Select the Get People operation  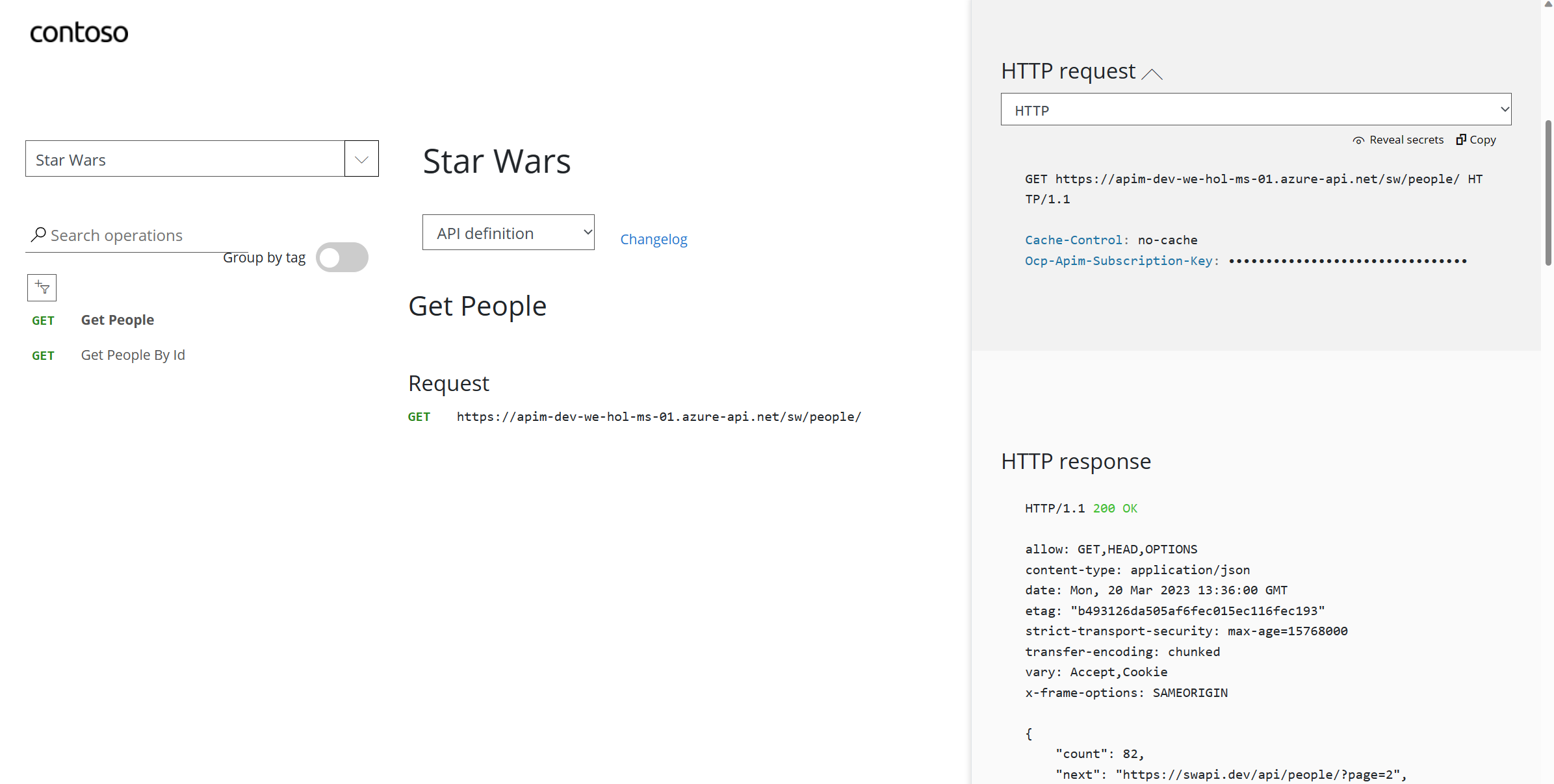(118, 320)
